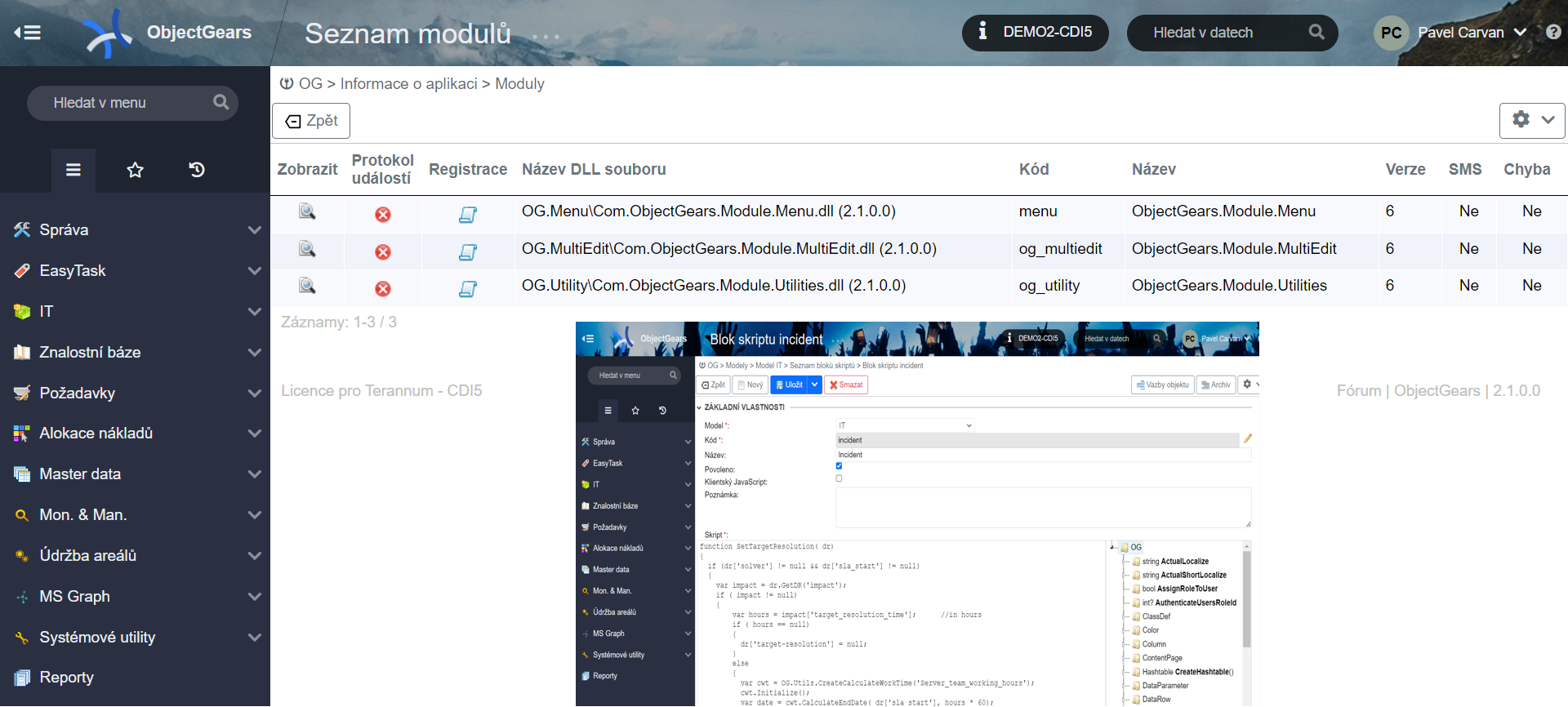Expand the Znalostní báze chevron
Screen dimensions: 1568x707
(255, 353)
